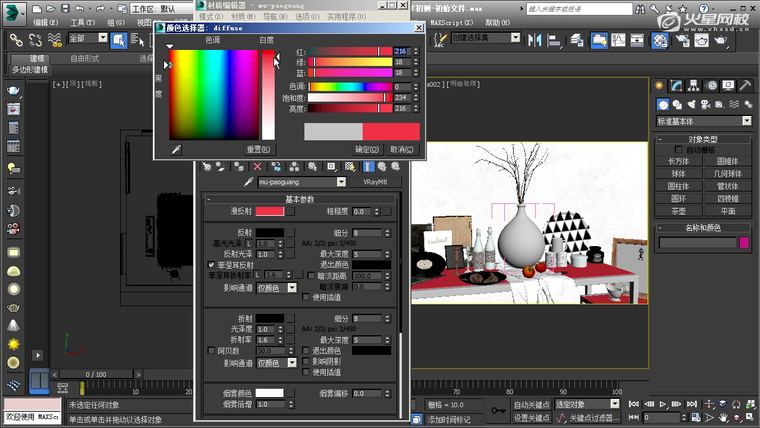This screenshot has height=428, width=760.
Task: Open the 标准基本体 dropdown
Action: click(745, 121)
